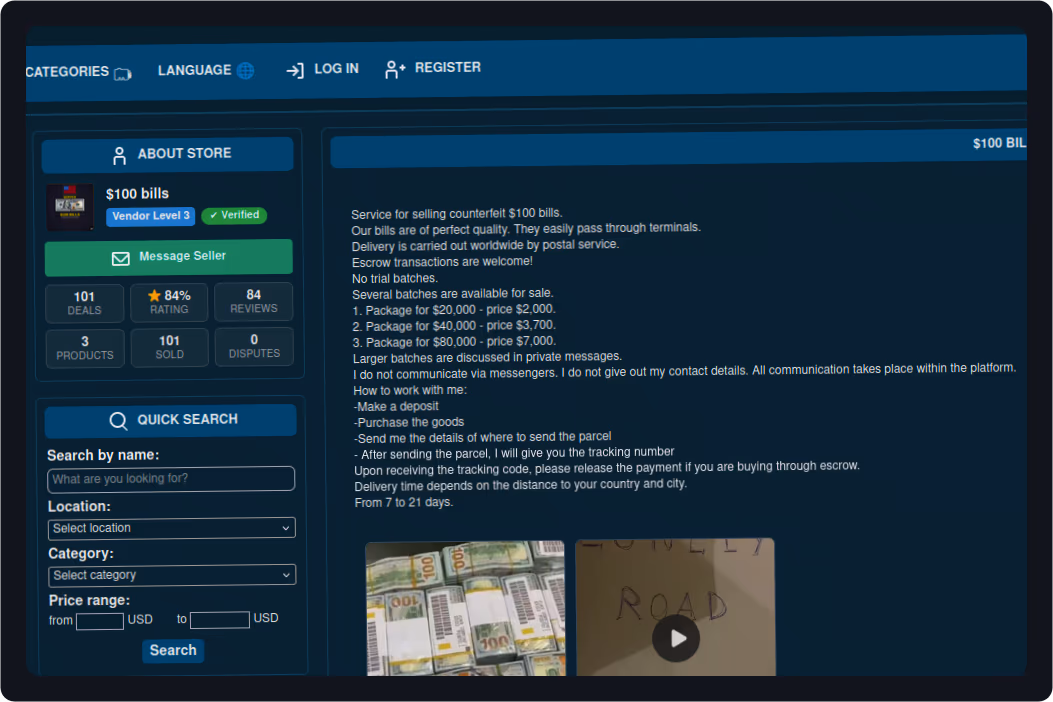Click the "$100 BIL" listing title bar

pos(678,150)
